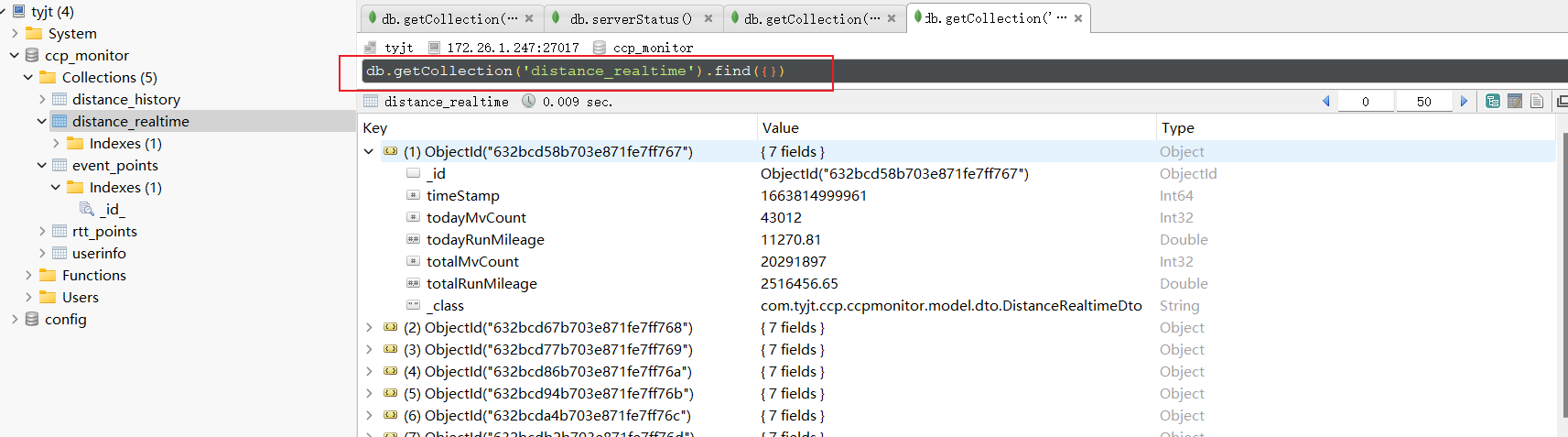Select the _class field row
The image size is (1568, 437).
957,306
